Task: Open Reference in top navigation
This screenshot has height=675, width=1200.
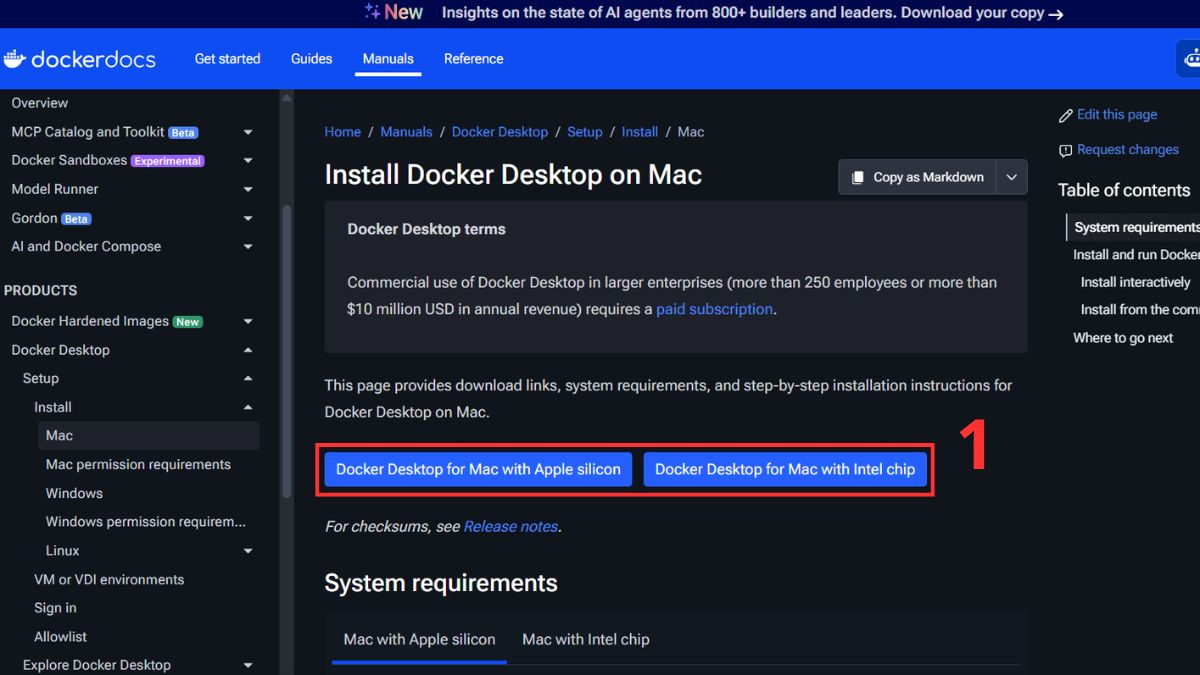Action: click(474, 59)
